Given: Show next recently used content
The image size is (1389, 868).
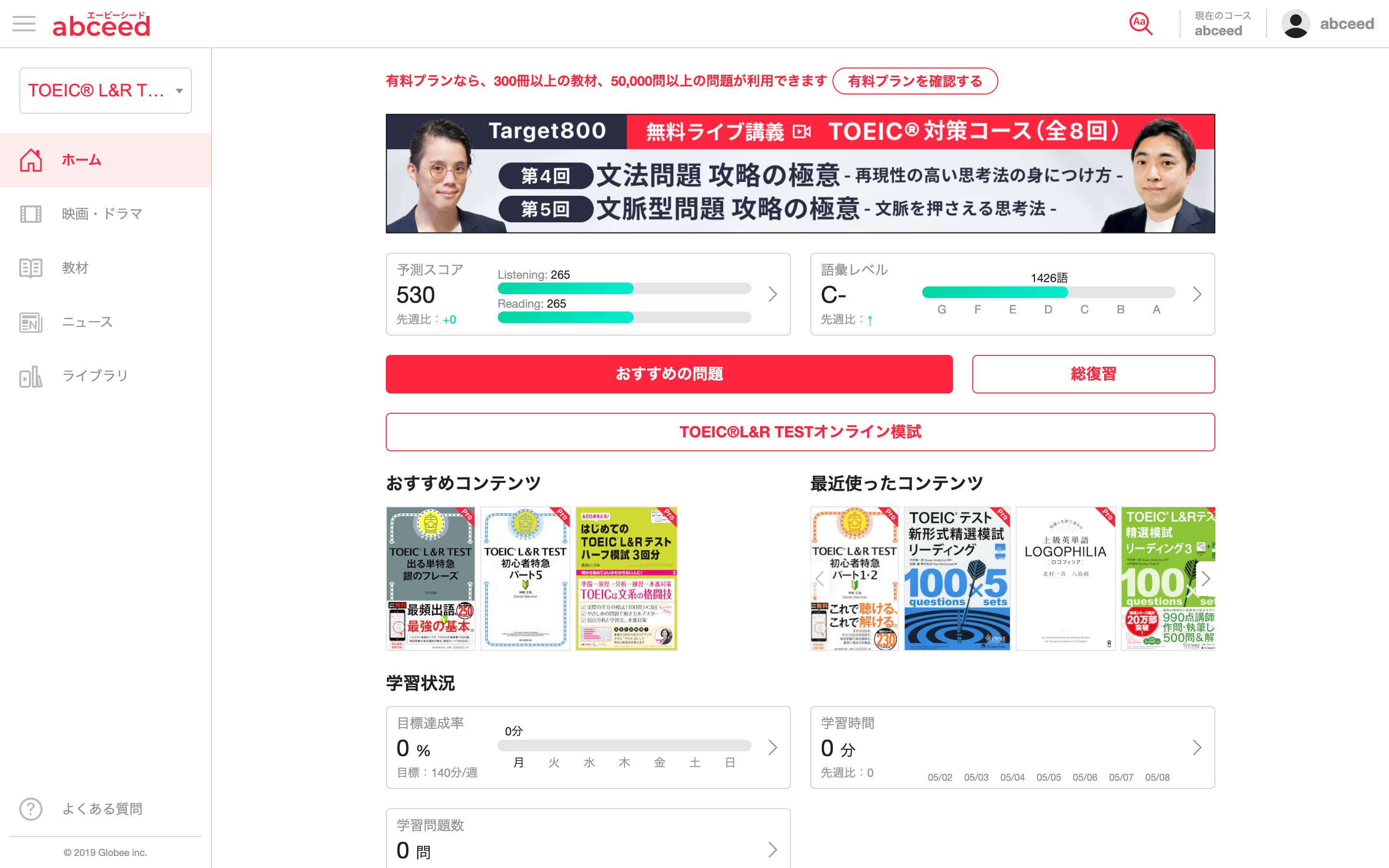Looking at the screenshot, I should pyautogui.click(x=1206, y=579).
